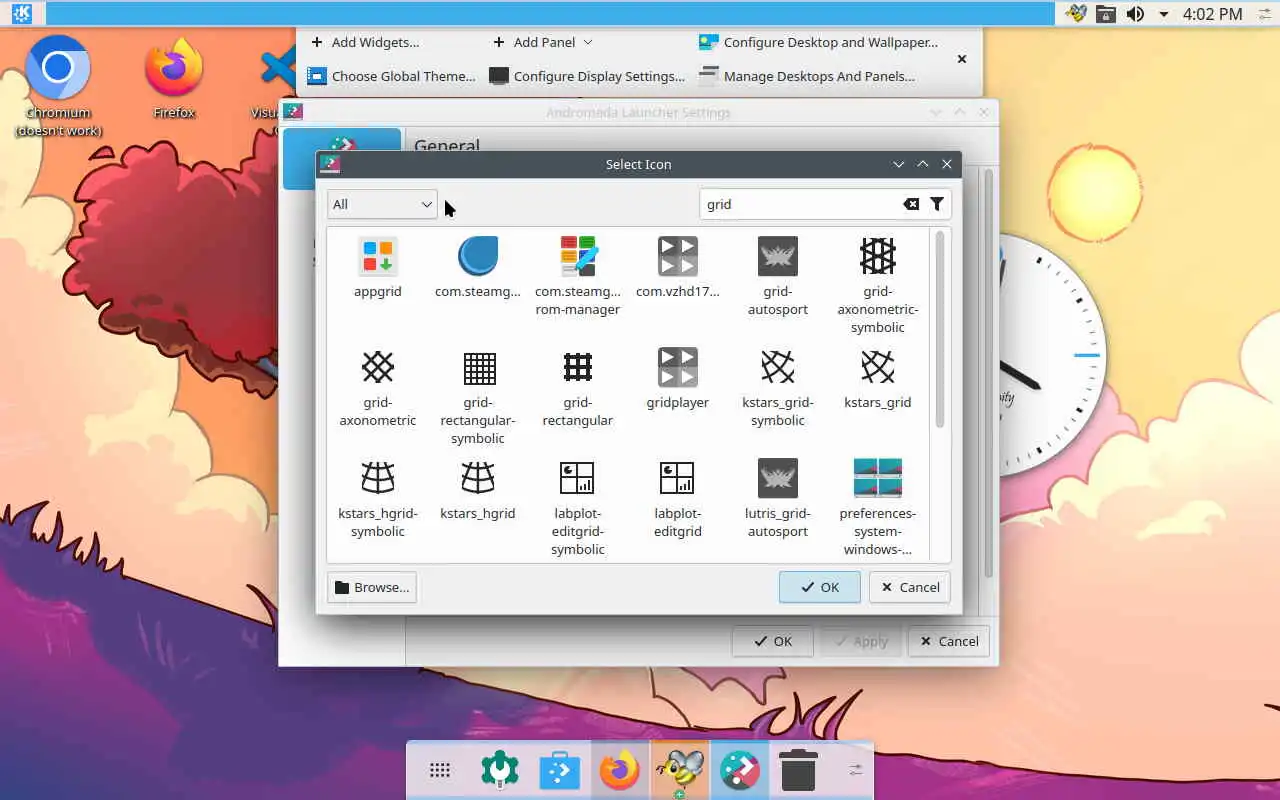Screen dimensions: 1280x800
Task: Click Browse in Select Icon dialog
Action: coord(372,587)
